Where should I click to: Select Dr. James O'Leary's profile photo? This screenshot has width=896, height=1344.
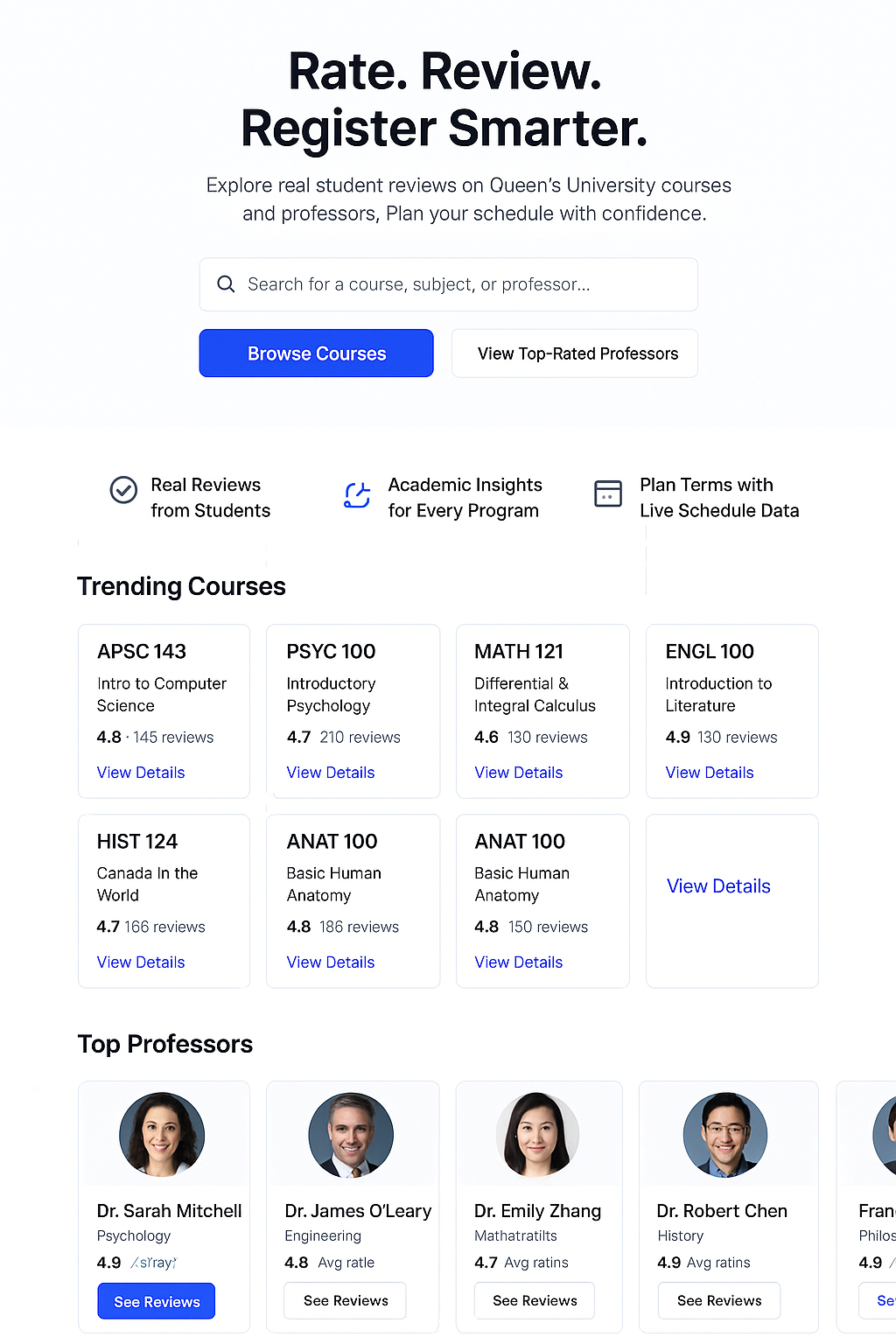[x=351, y=1134]
